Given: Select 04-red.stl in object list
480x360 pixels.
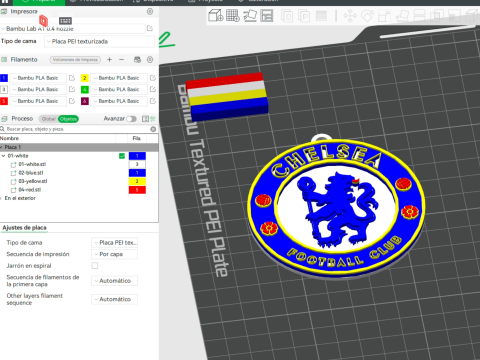Looking at the screenshot, I should pyautogui.click(x=30, y=190).
